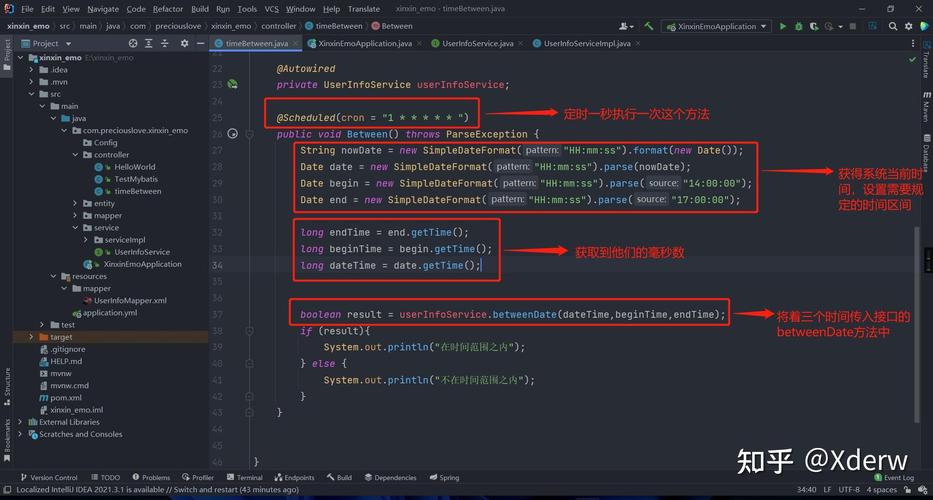This screenshot has height=500, width=933.
Task: Open Search Everywhere magnifier icon
Action: coord(893,26)
